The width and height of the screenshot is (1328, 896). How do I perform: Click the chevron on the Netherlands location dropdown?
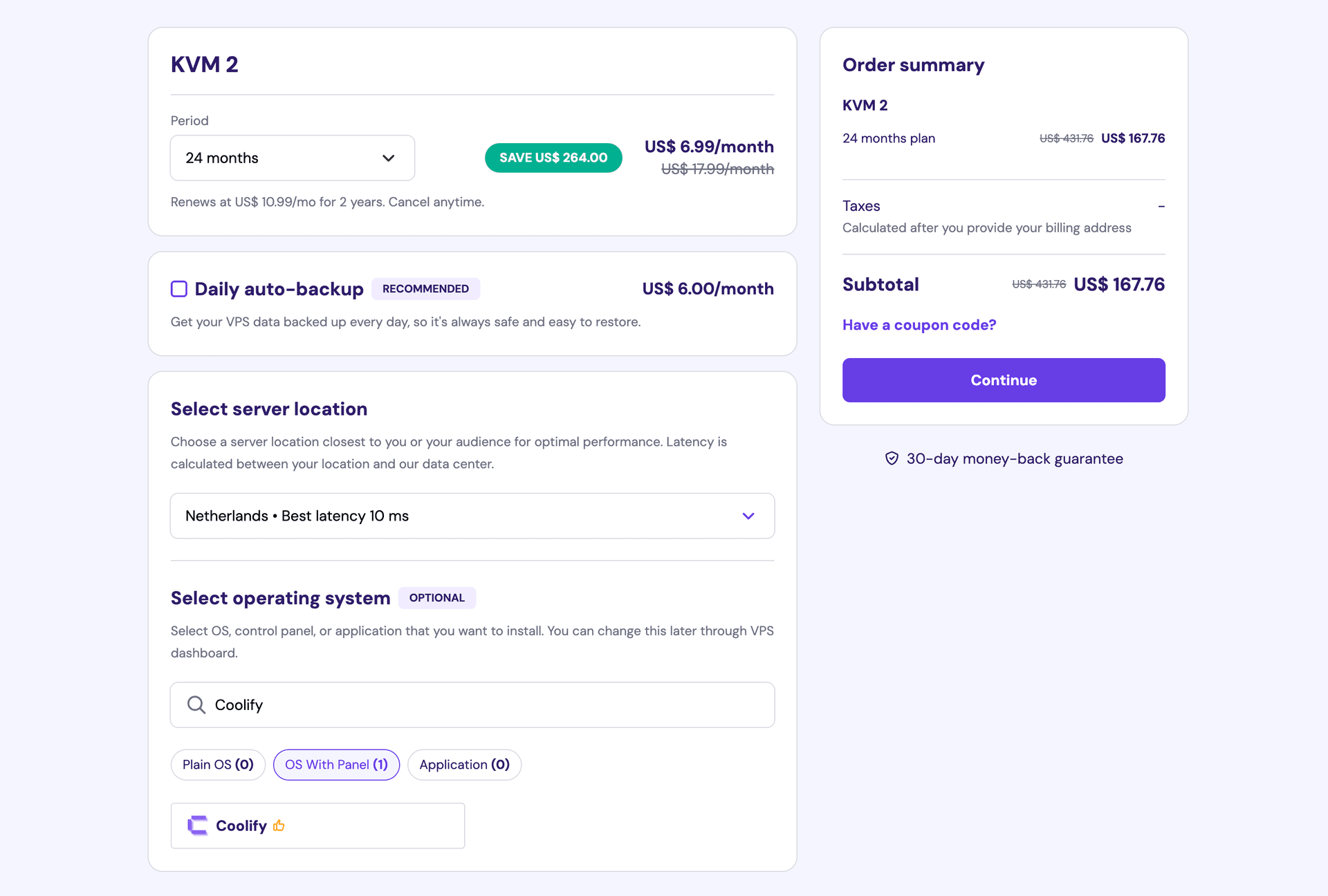tap(748, 516)
